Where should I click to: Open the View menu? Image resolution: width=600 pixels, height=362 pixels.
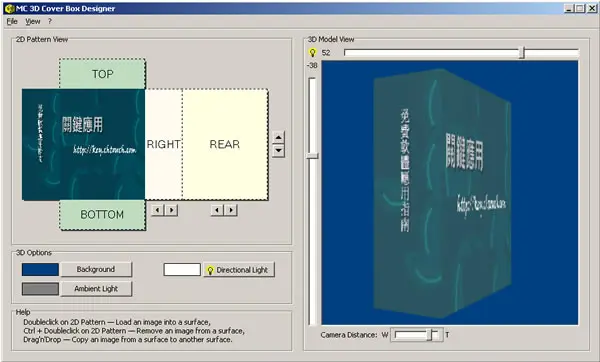click(x=33, y=21)
